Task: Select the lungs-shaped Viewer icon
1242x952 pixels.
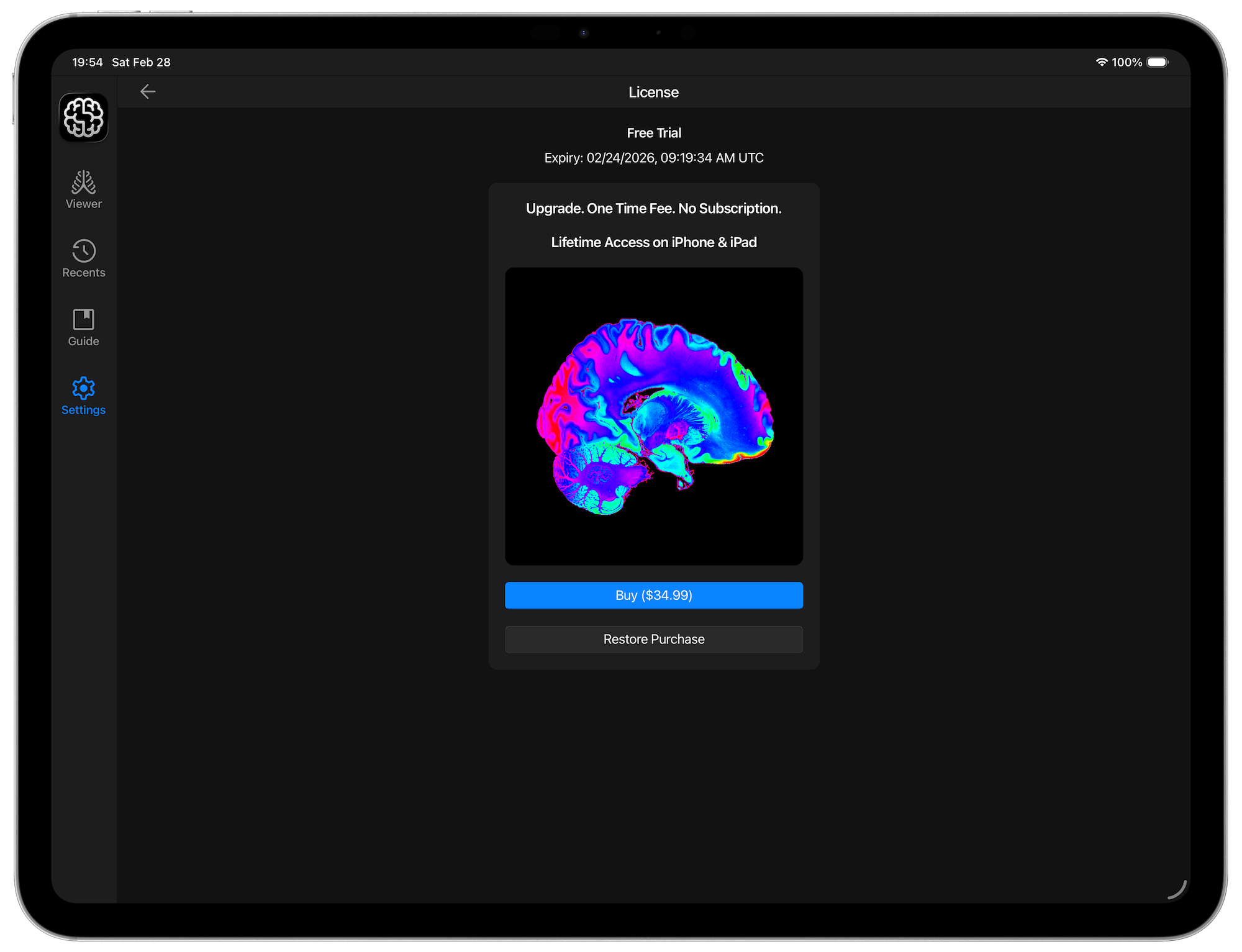Action: tap(83, 182)
